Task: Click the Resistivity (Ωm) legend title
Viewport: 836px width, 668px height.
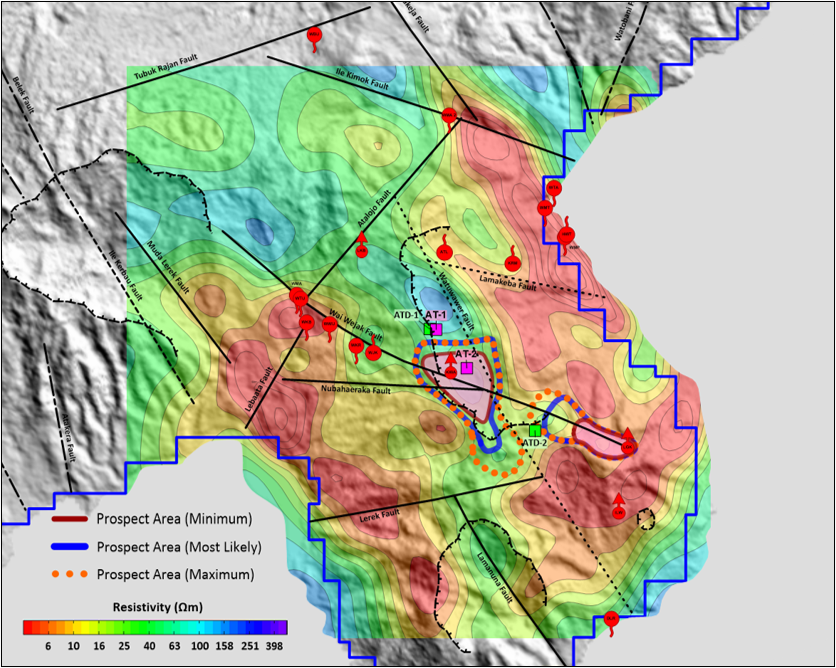Action: tap(155, 607)
